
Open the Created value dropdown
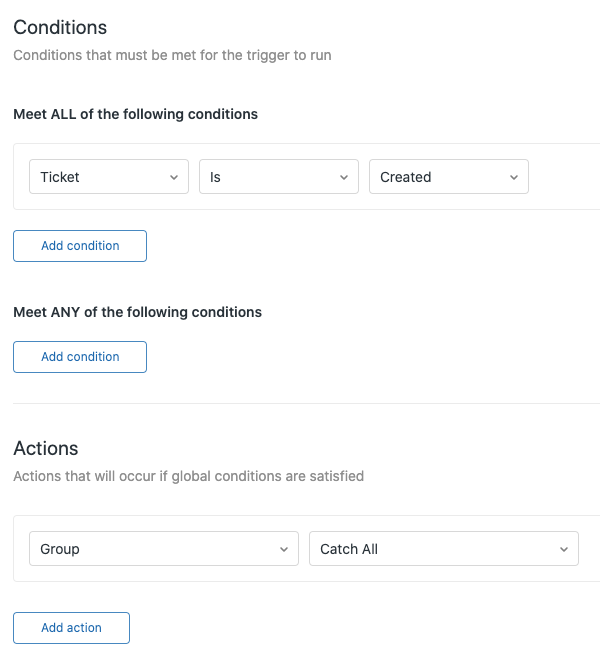(x=449, y=177)
